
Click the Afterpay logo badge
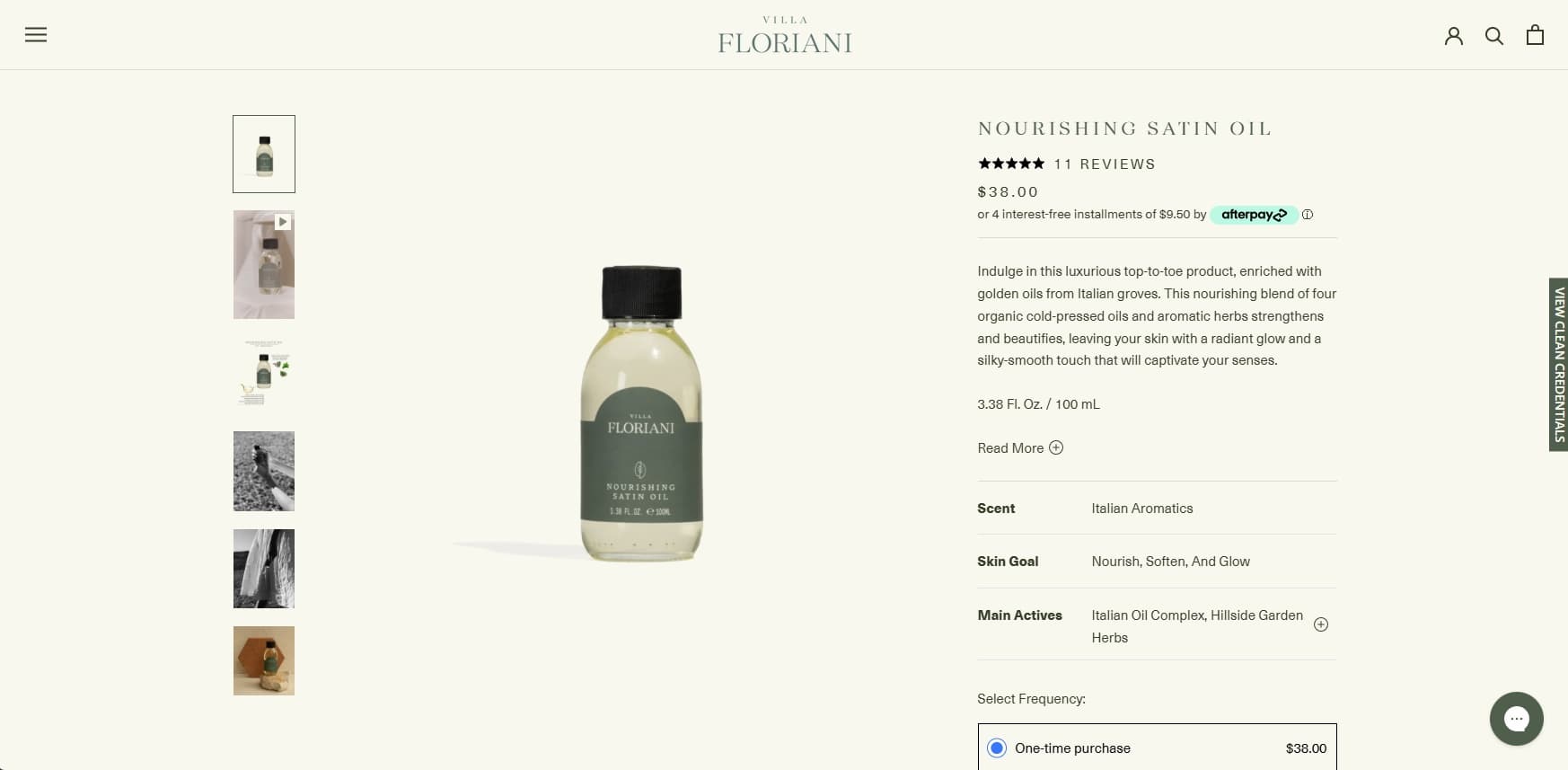click(1254, 215)
